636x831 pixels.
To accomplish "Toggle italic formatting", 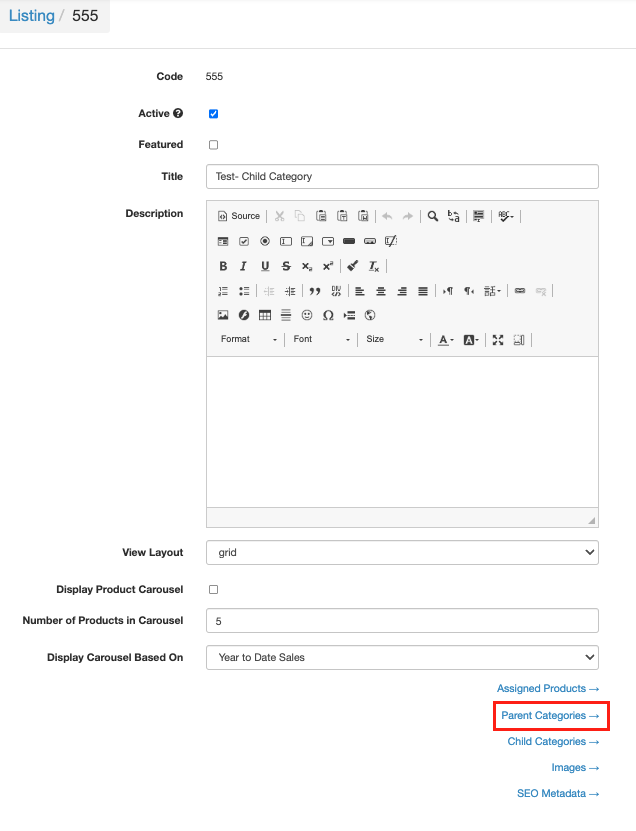I will (x=244, y=266).
